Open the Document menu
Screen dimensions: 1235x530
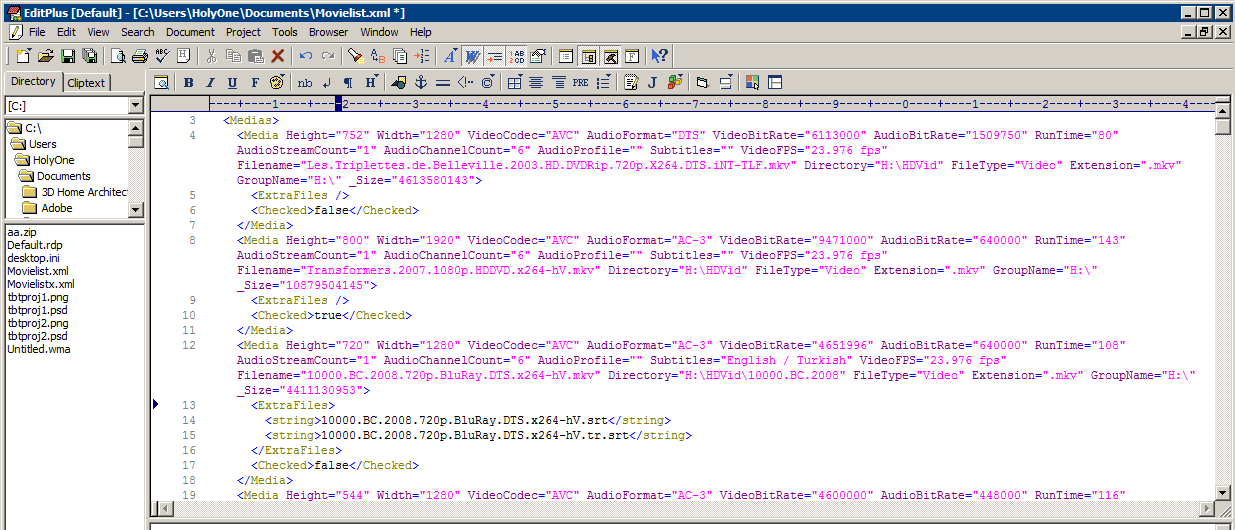pos(190,32)
